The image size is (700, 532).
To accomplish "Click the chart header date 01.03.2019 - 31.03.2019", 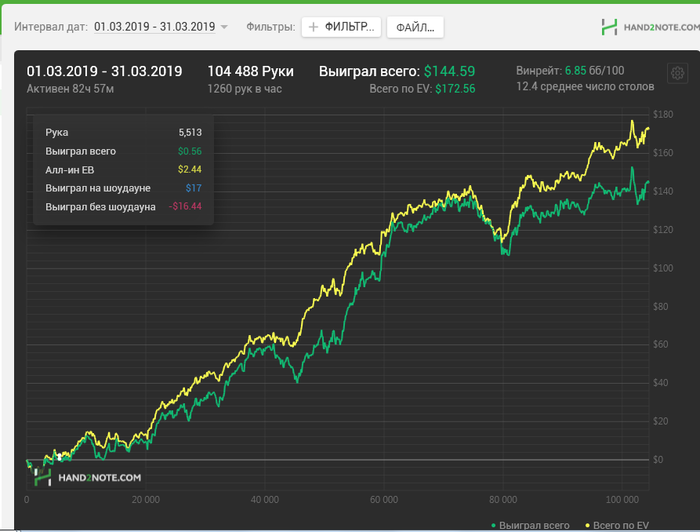I will pos(104,71).
